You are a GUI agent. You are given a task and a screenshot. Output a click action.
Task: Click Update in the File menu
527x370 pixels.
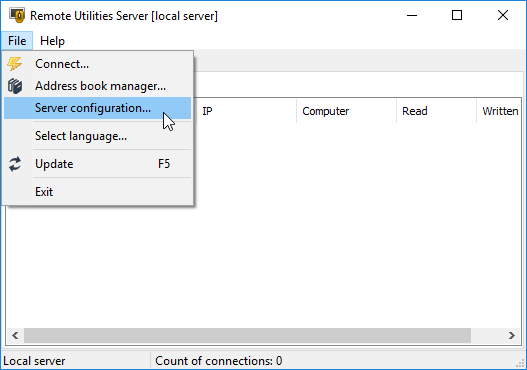97,164
